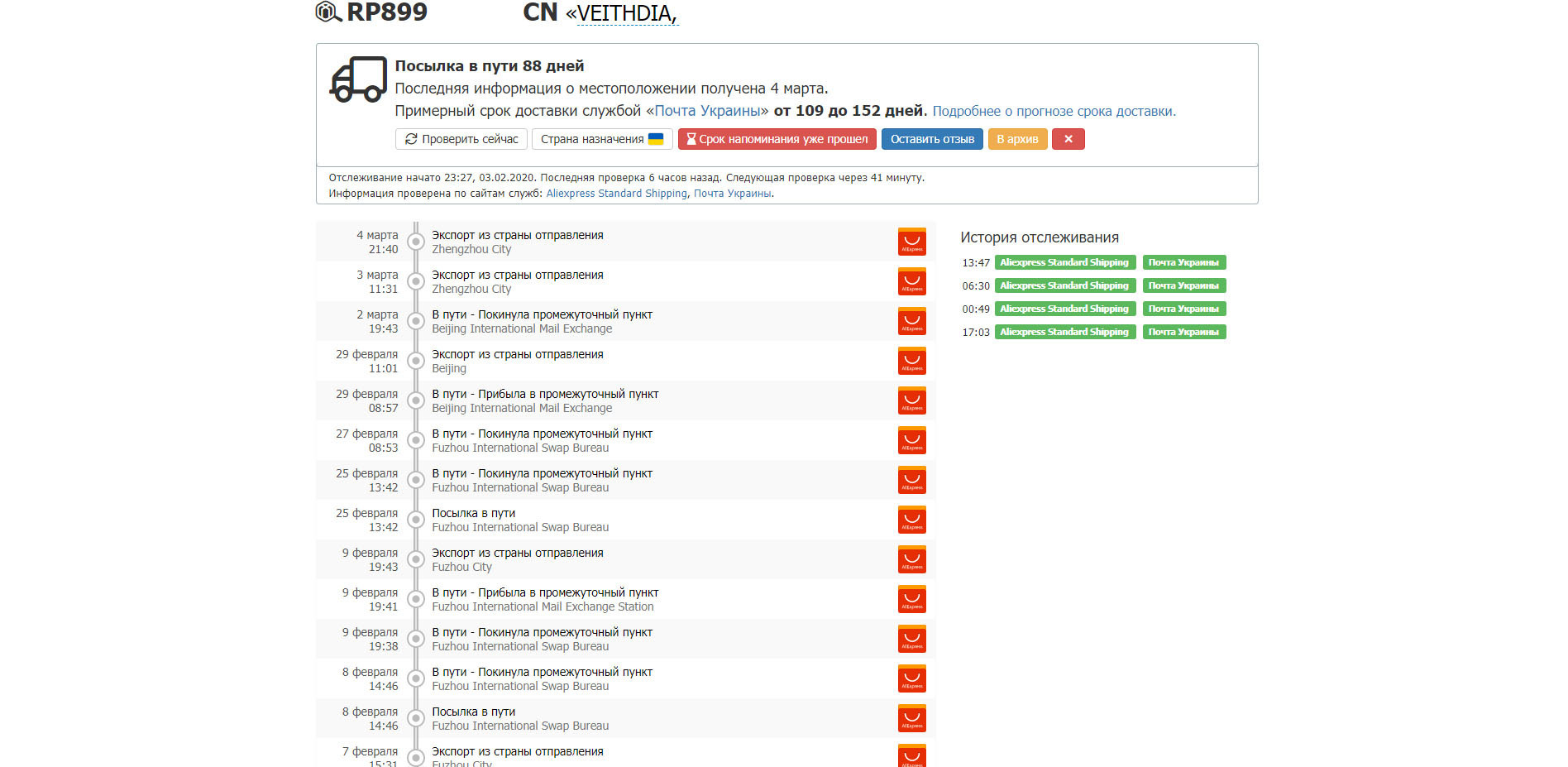Open Почта Украины link in info line

(732, 193)
